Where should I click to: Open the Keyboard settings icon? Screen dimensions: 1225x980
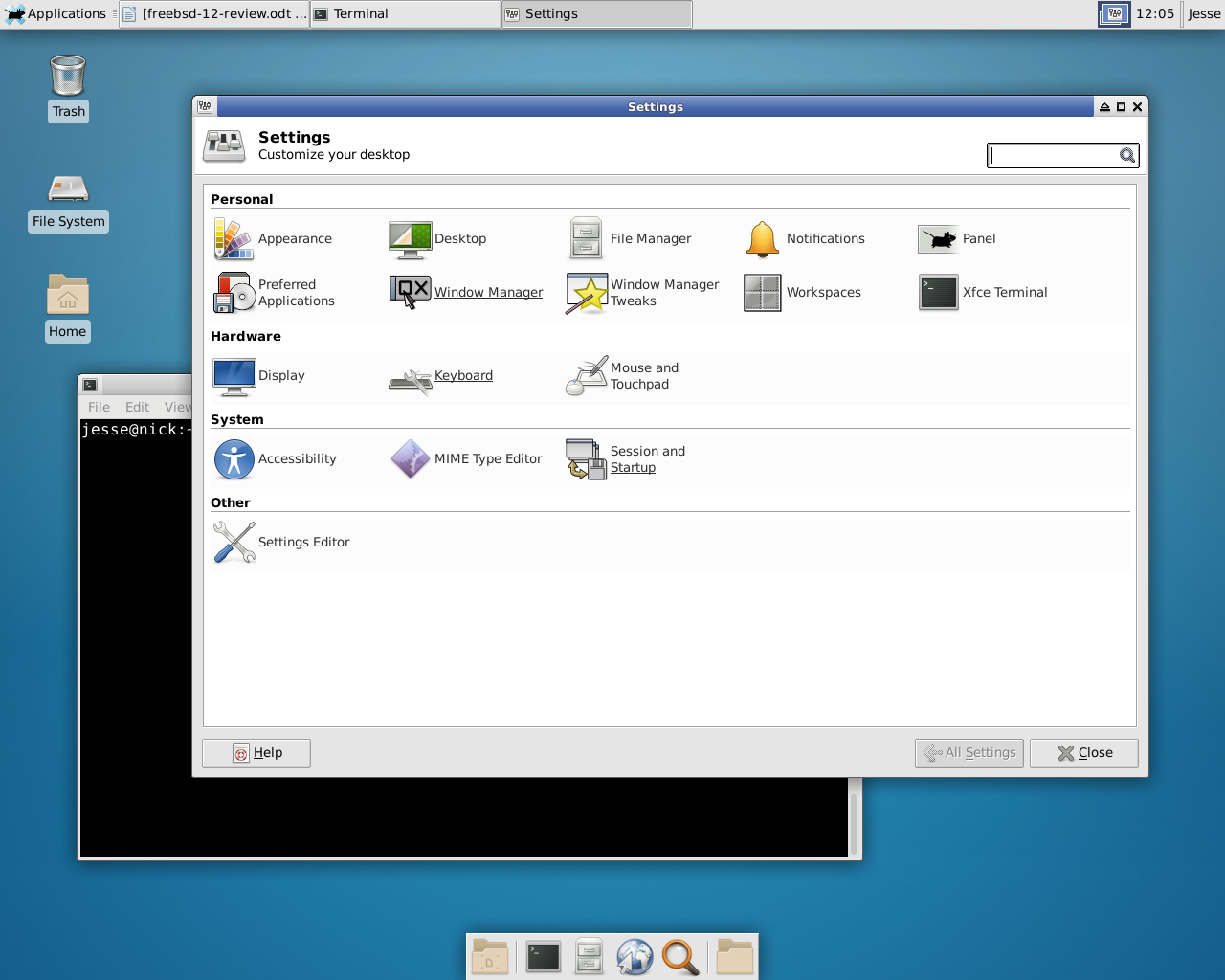coord(411,380)
